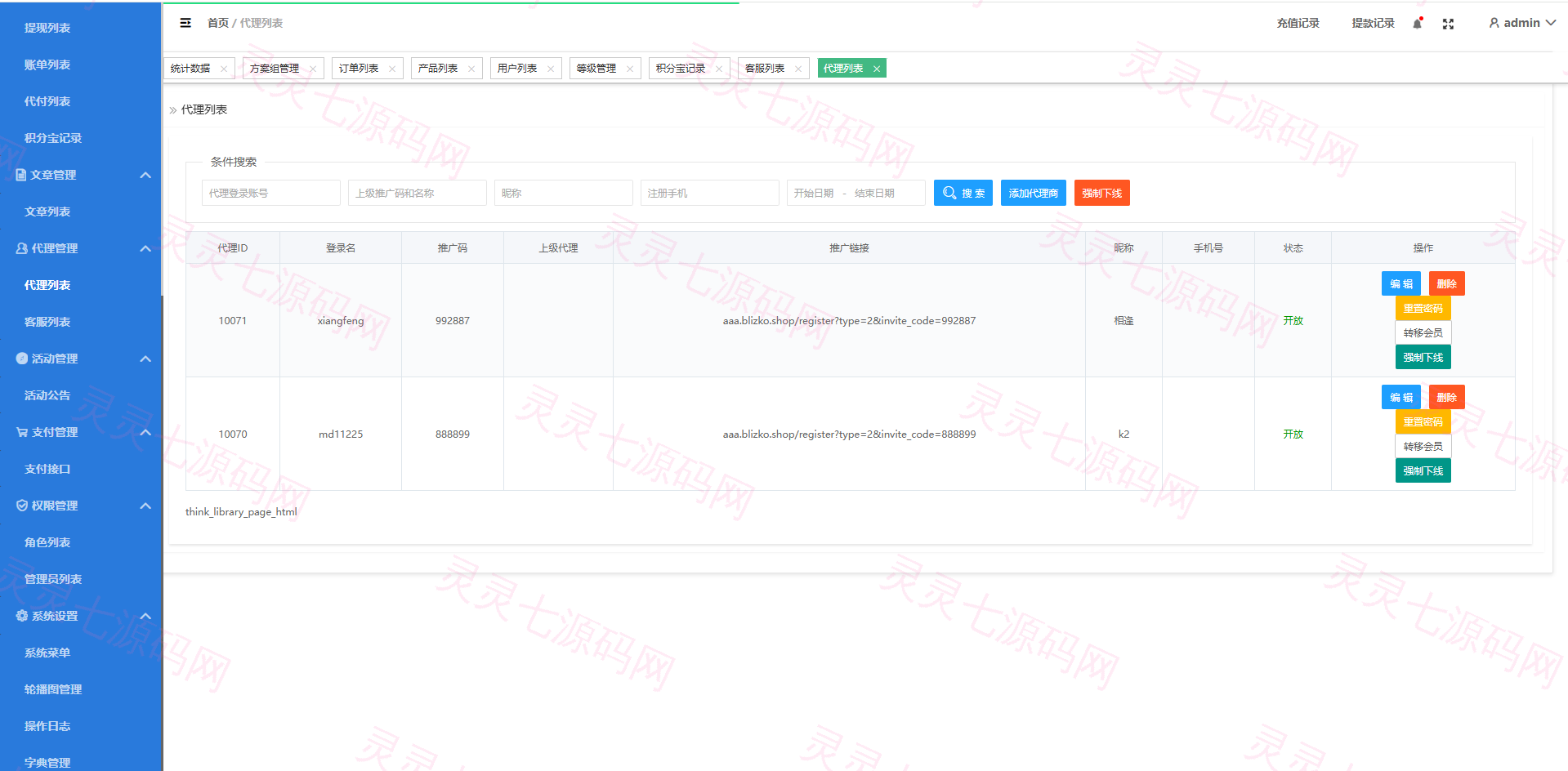The width and height of the screenshot is (1568, 771).
Task: Close the 方案组管理 tab
Action: [313, 69]
